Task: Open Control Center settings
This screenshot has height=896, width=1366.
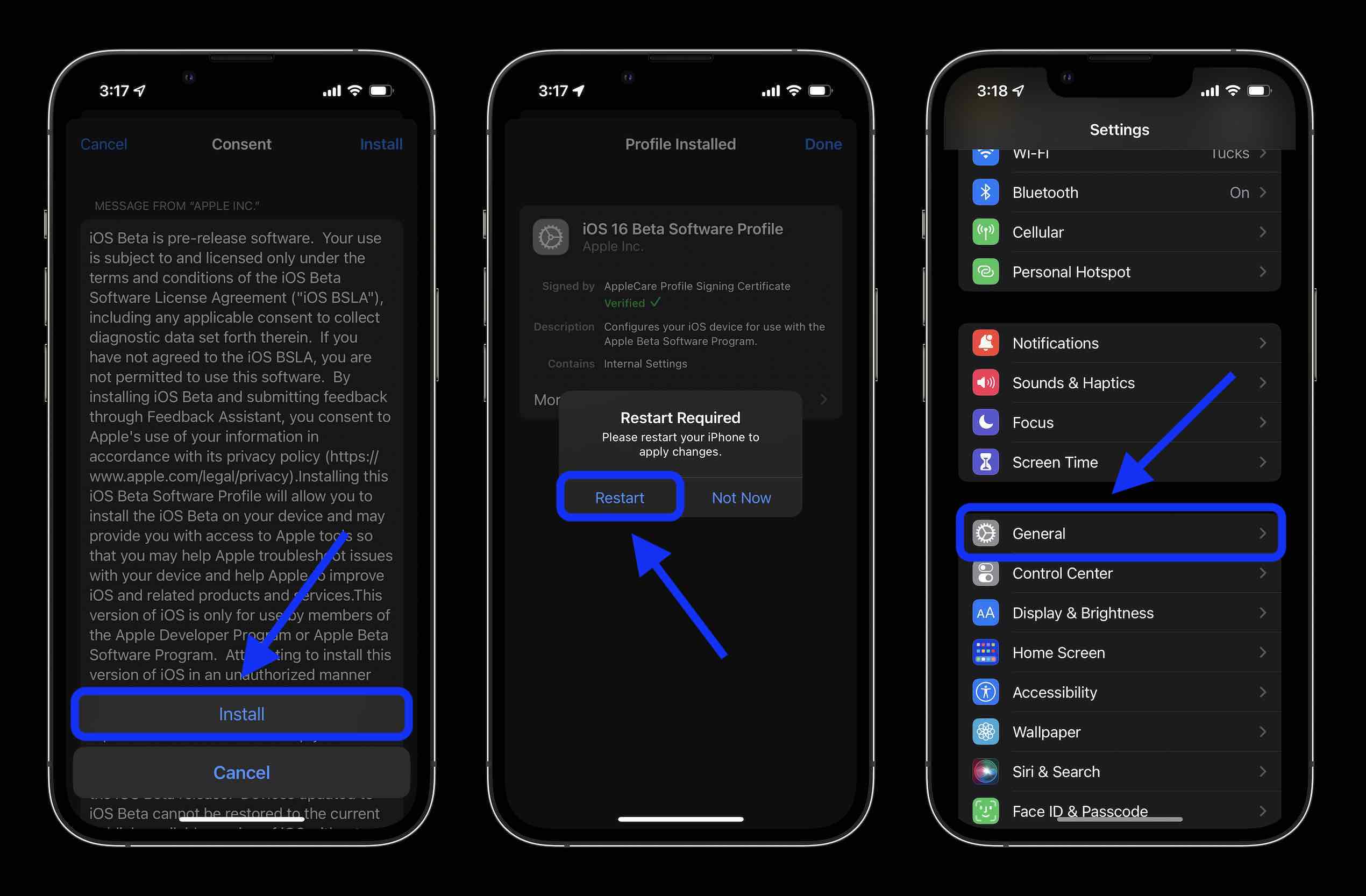Action: pos(1119,573)
